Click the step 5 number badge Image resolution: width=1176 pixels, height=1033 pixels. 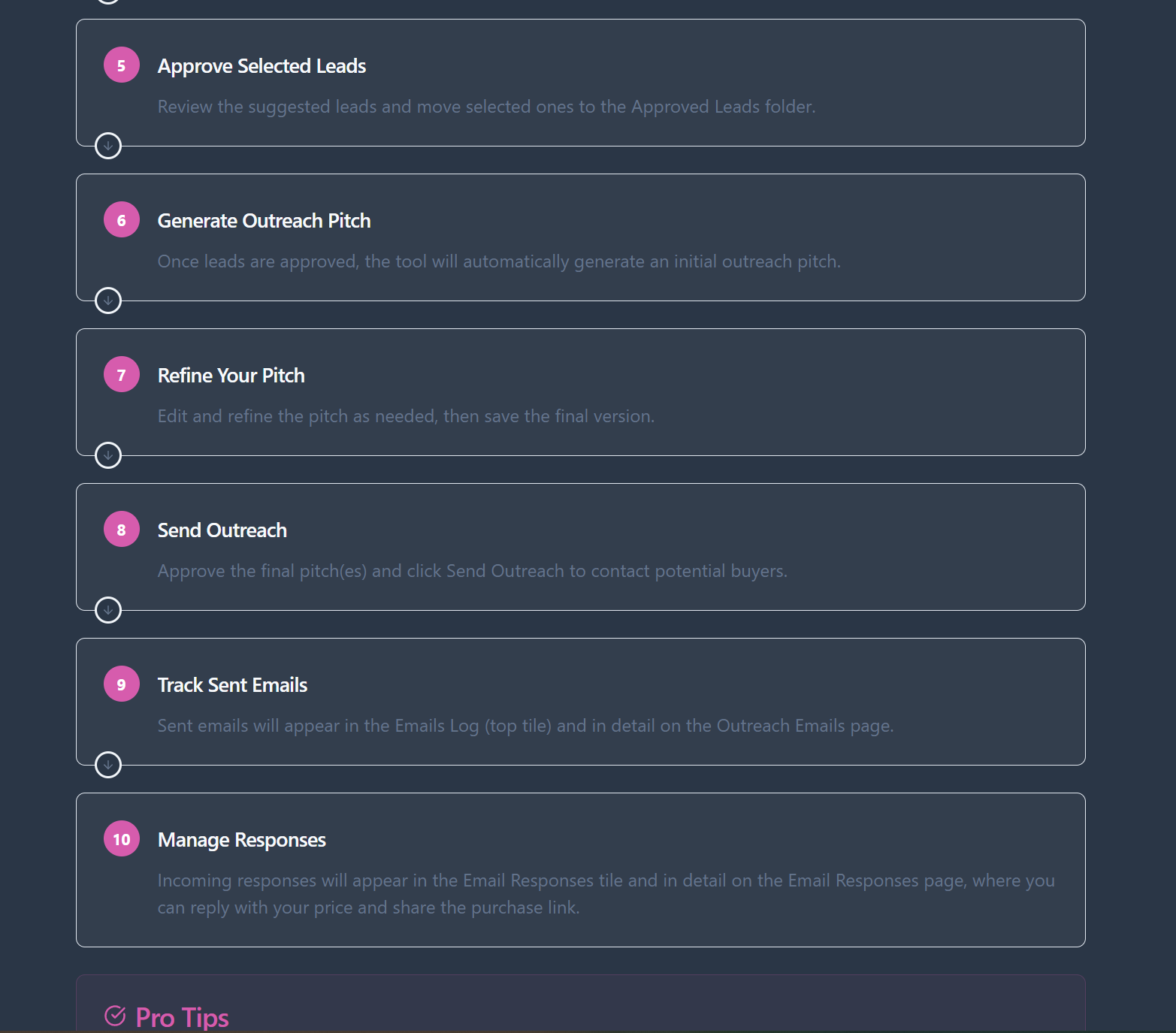click(x=121, y=65)
